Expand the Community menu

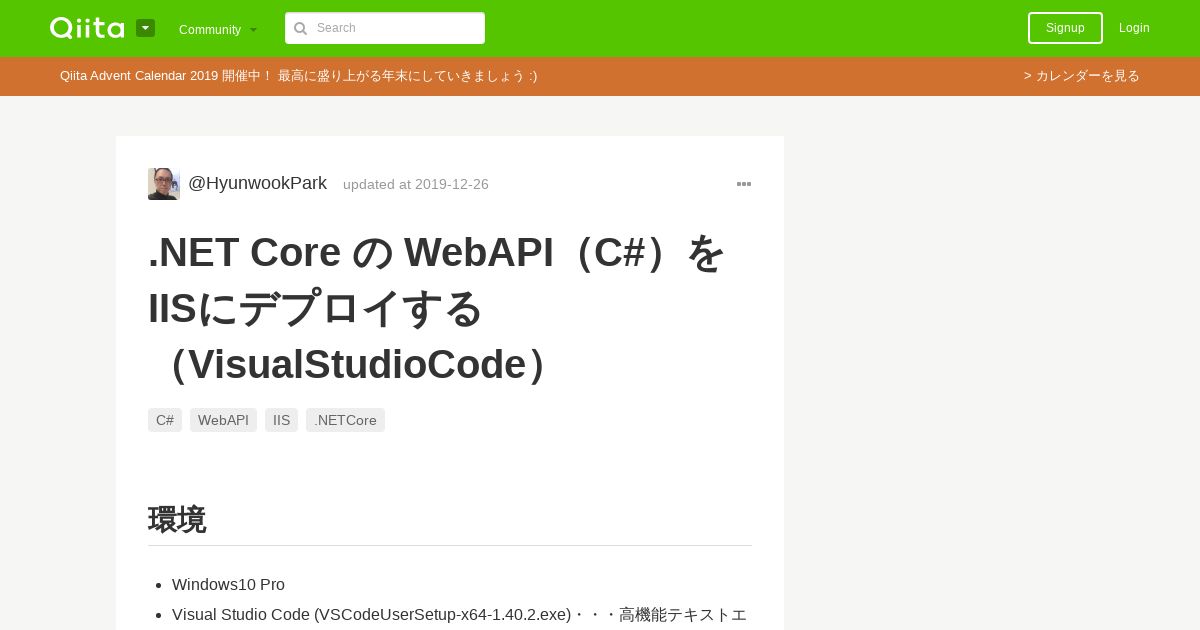pyautogui.click(x=218, y=29)
